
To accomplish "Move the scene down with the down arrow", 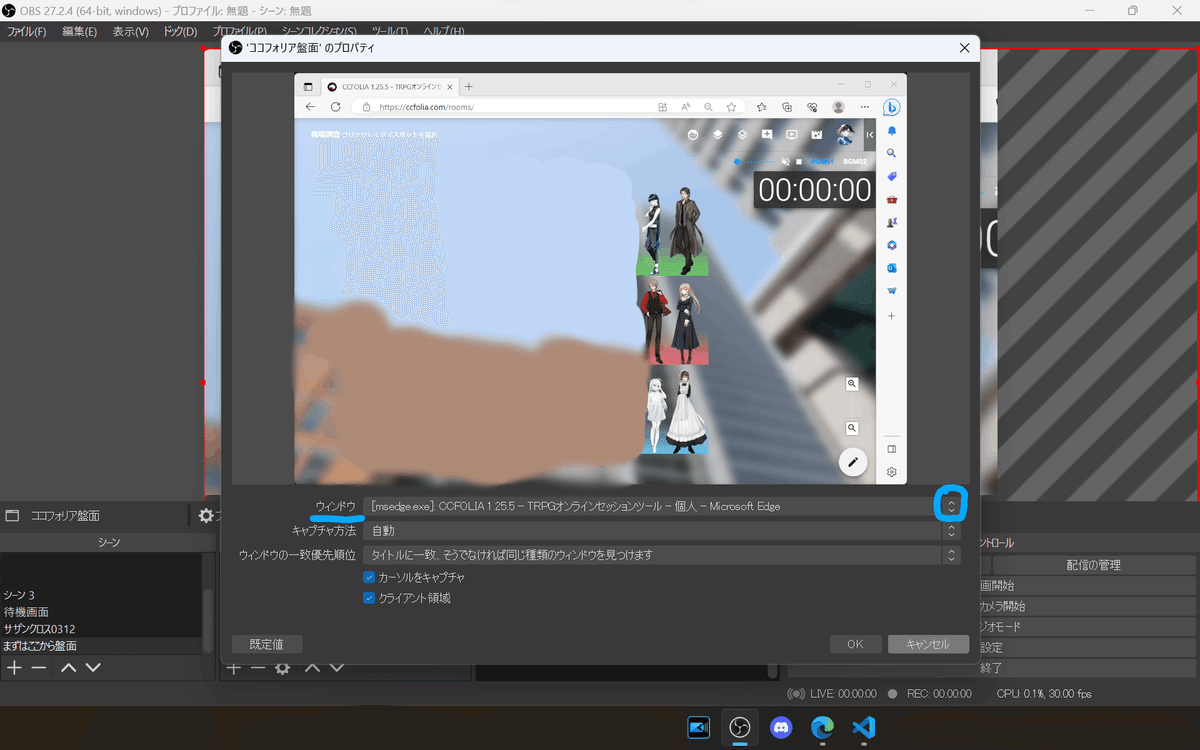I will click(93, 667).
